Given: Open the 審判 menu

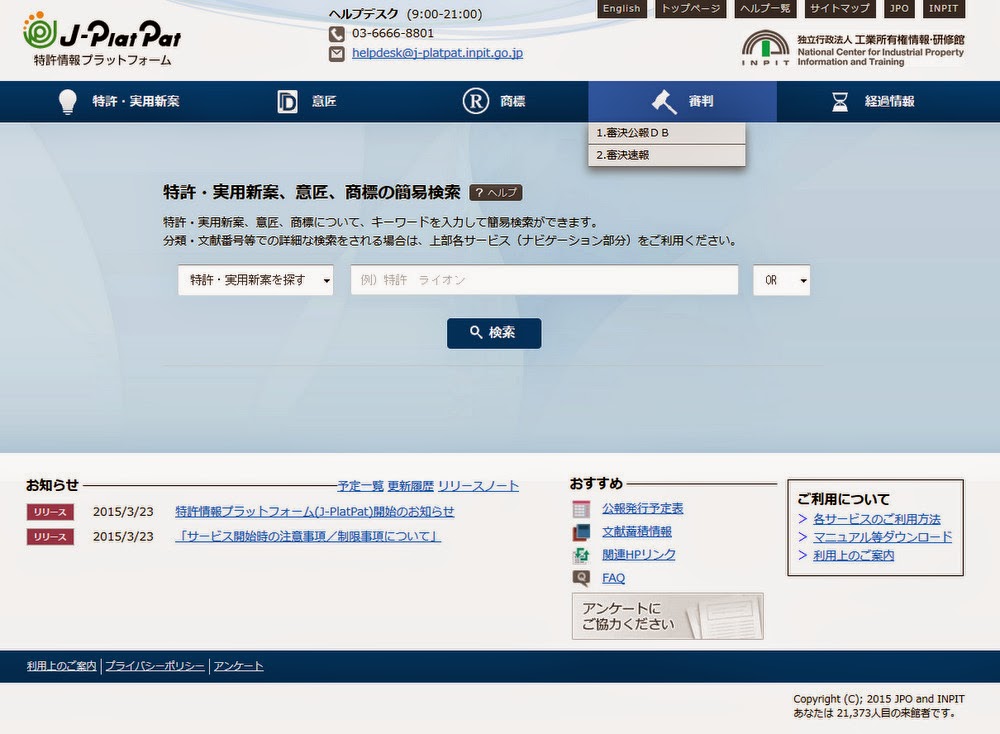Looking at the screenshot, I should coord(682,101).
